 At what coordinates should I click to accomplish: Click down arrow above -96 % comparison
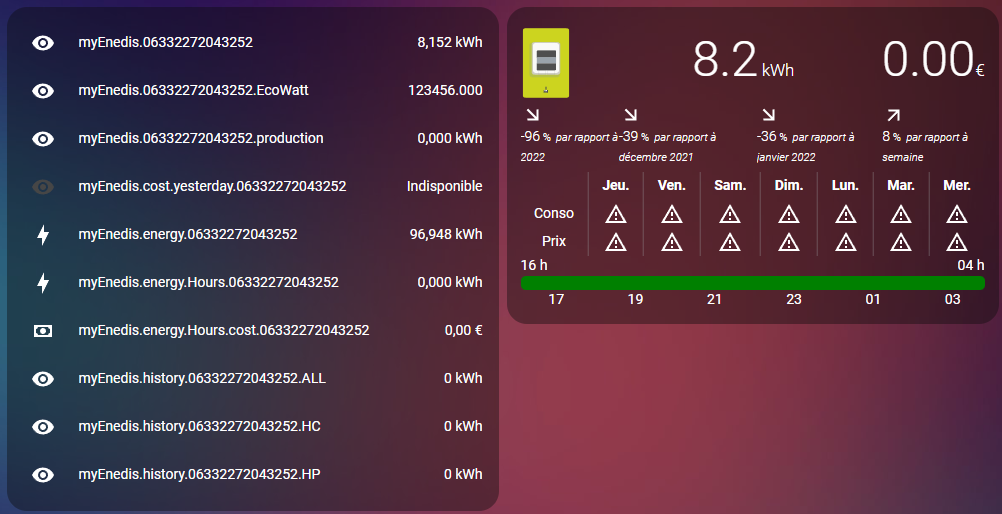click(x=532, y=114)
